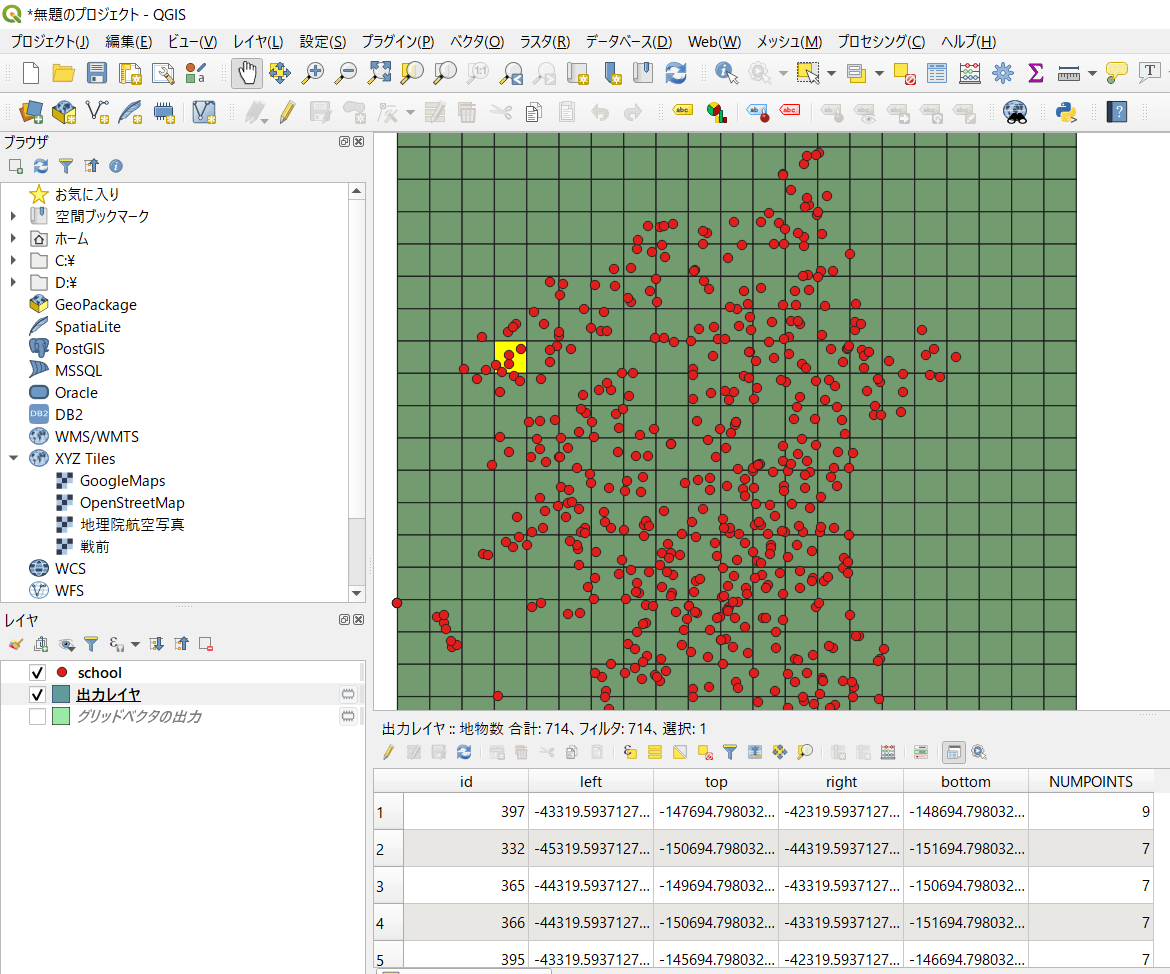Open the attribute table toolbar icon
Screen dimensions: 1170x974
(936, 73)
